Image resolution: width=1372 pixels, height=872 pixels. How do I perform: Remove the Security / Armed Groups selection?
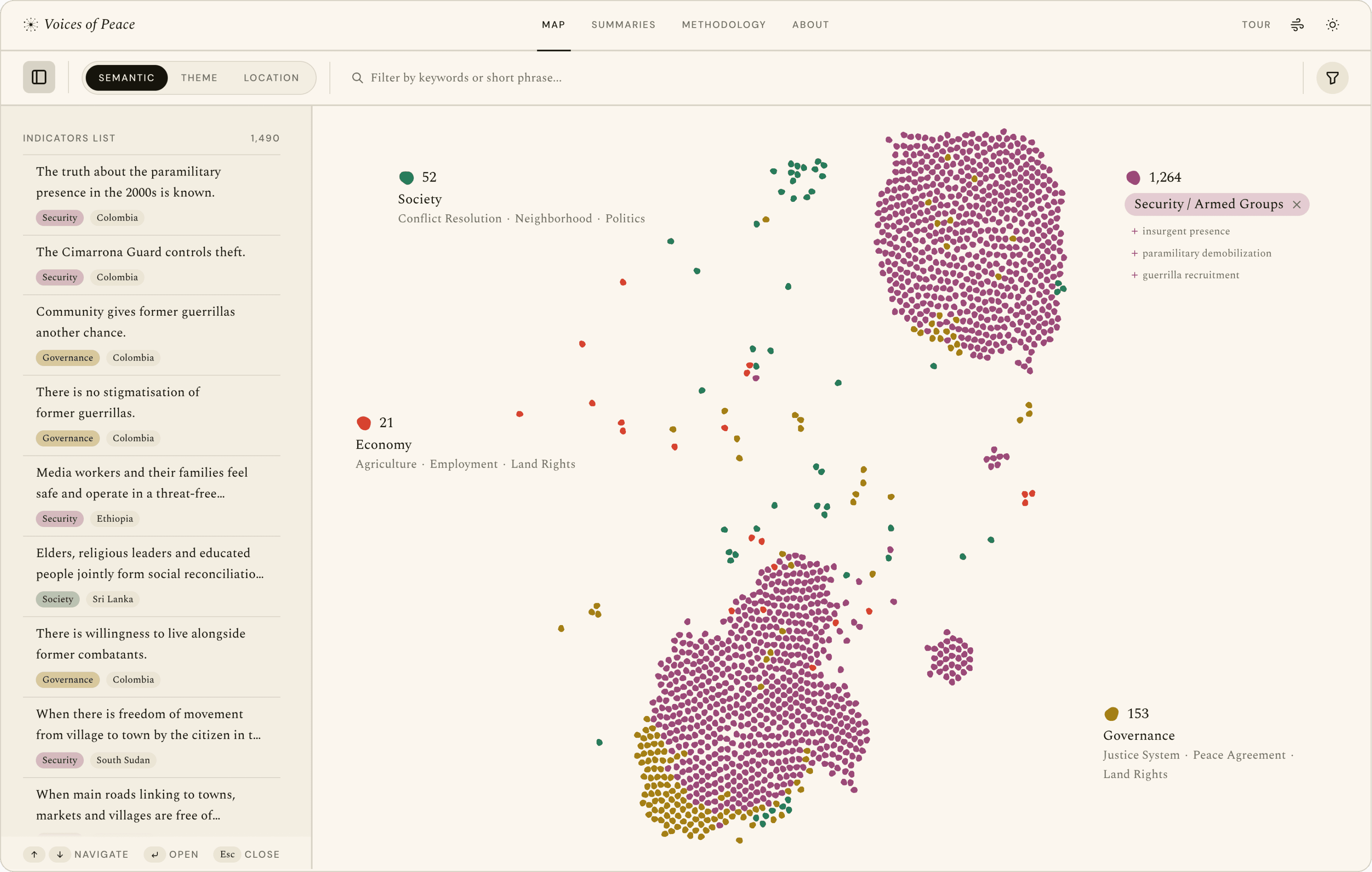pos(1297,204)
